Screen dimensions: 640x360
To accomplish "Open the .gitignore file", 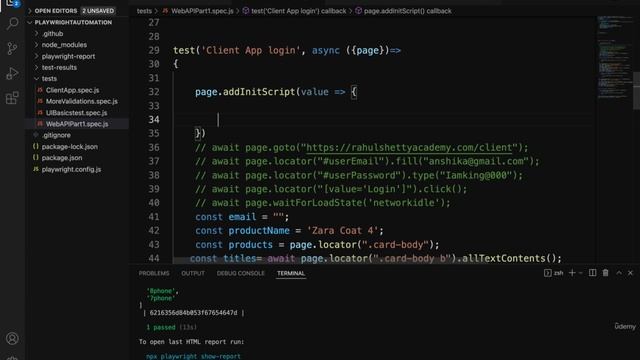I will click(x=56, y=135).
